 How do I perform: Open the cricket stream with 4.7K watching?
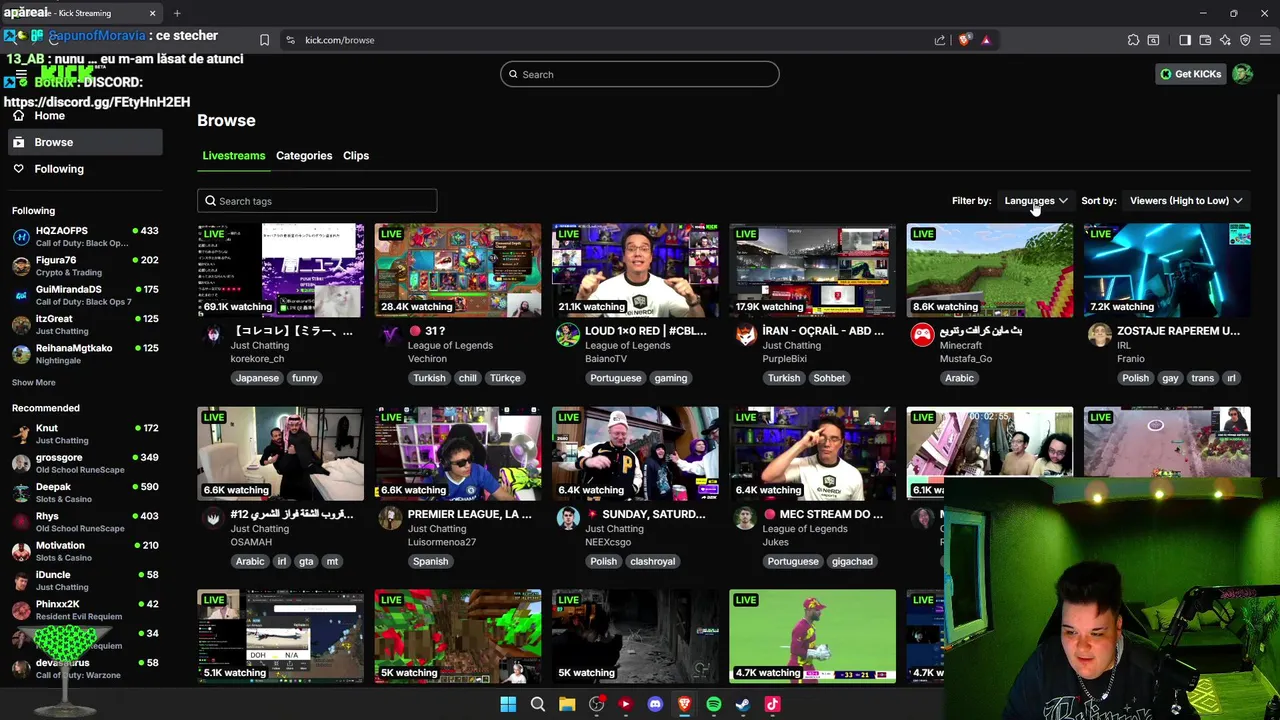pyautogui.click(x=813, y=636)
